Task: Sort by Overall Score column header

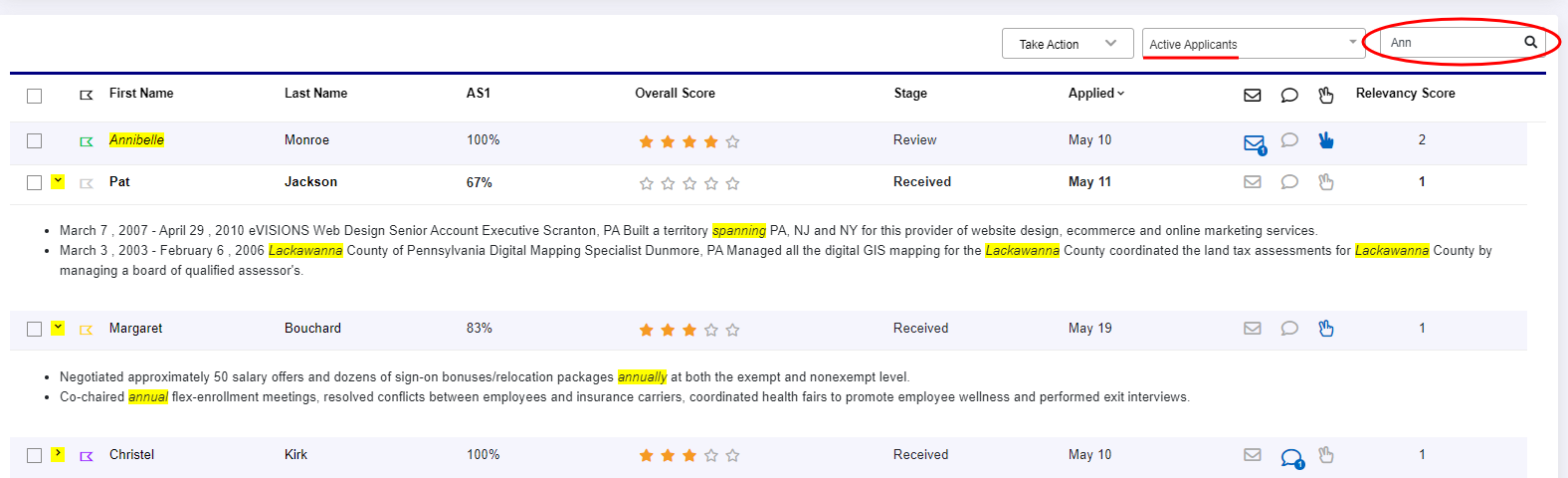Action: [675, 93]
